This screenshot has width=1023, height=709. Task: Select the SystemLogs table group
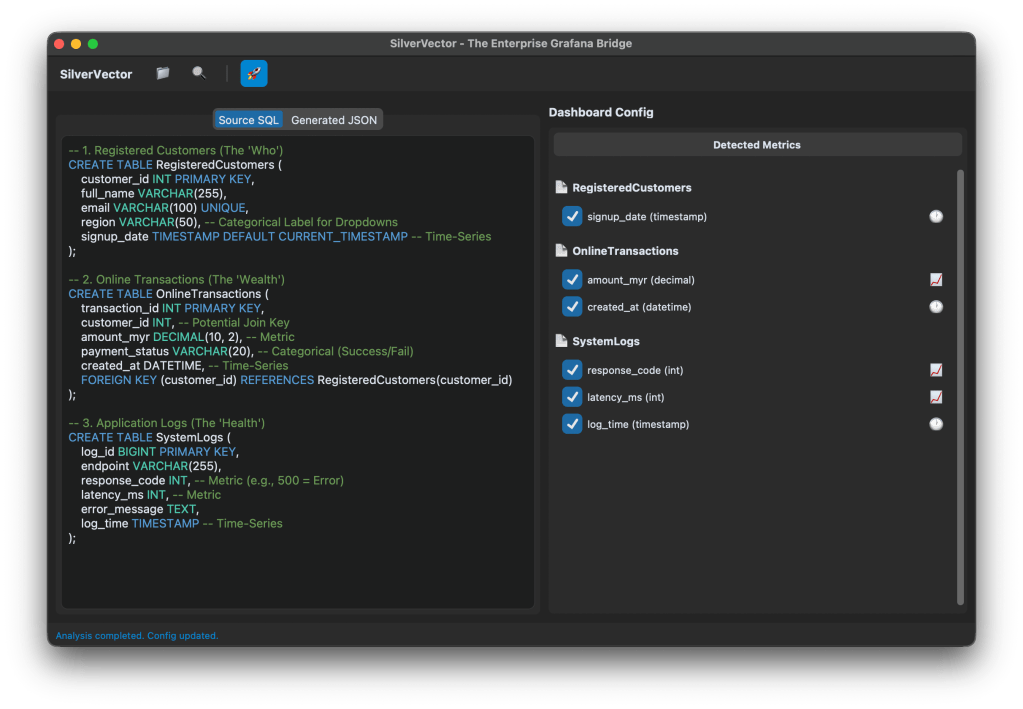point(605,342)
